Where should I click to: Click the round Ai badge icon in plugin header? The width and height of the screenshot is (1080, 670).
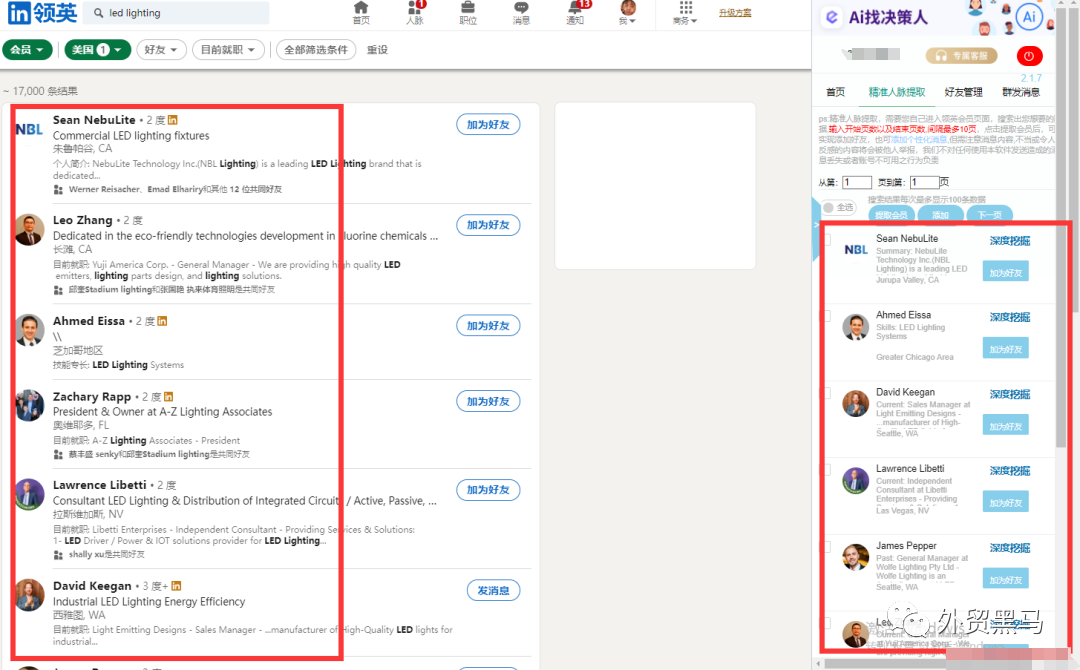[x=1029, y=17]
